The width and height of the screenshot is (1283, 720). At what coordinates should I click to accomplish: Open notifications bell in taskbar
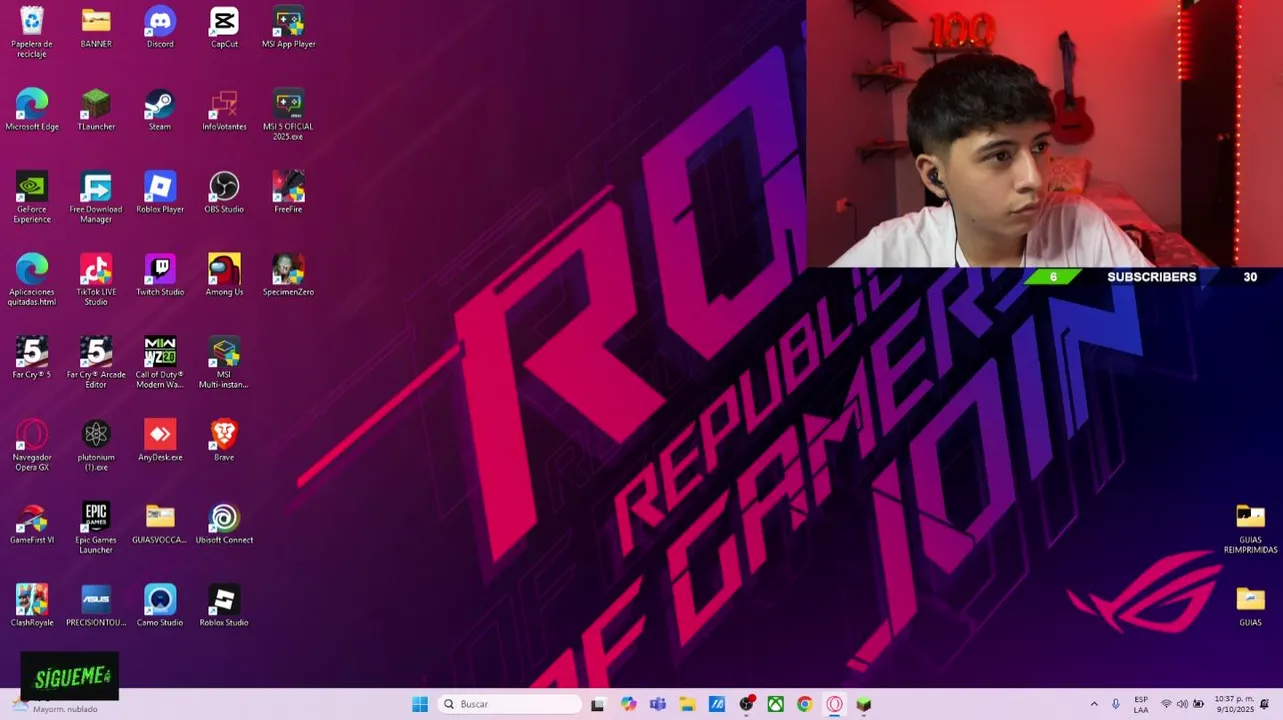1265,704
